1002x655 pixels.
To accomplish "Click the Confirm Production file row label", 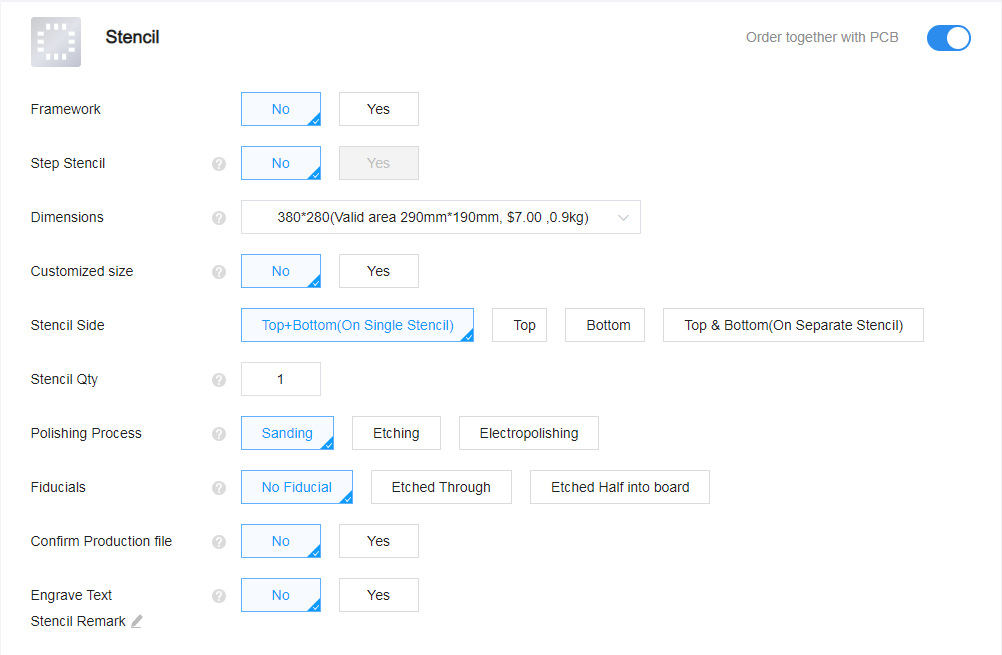I will [101, 541].
